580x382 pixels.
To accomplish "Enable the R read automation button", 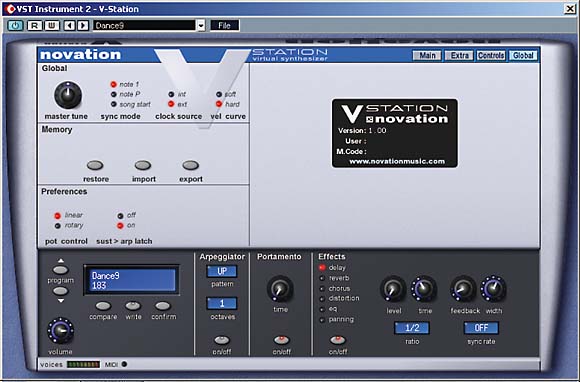I will (34, 26).
